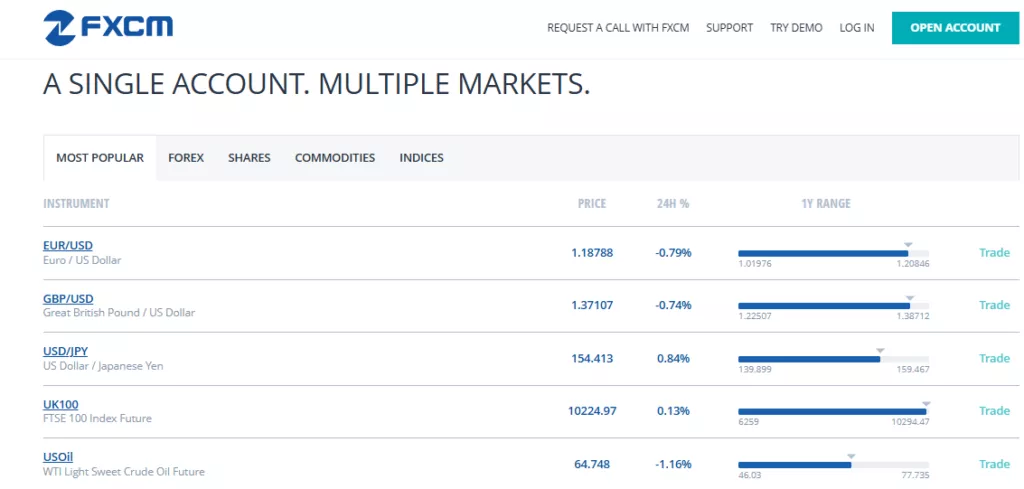Click Trade for UK100
Image resolution: width=1024 pixels, height=489 pixels.
pos(994,411)
